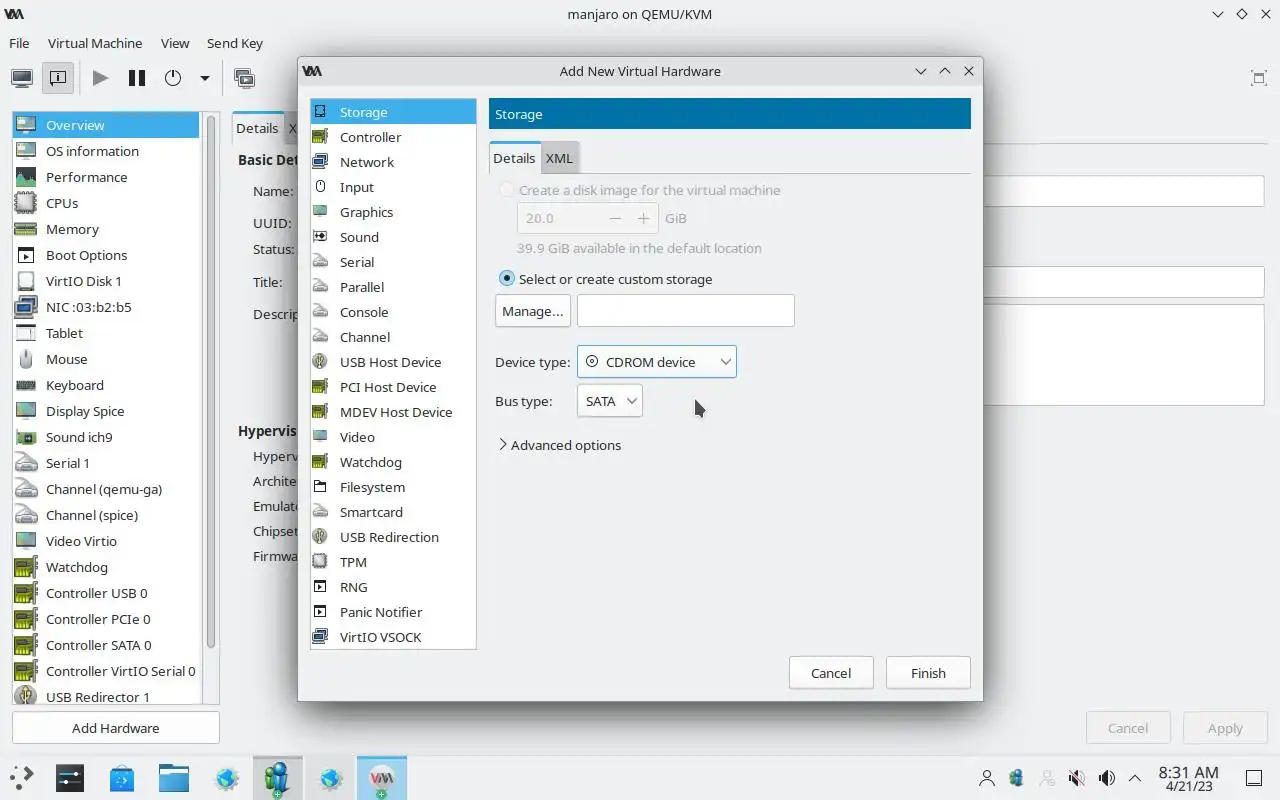Show virtual hardware details icon
The image size is (1280, 800).
click(x=58, y=77)
